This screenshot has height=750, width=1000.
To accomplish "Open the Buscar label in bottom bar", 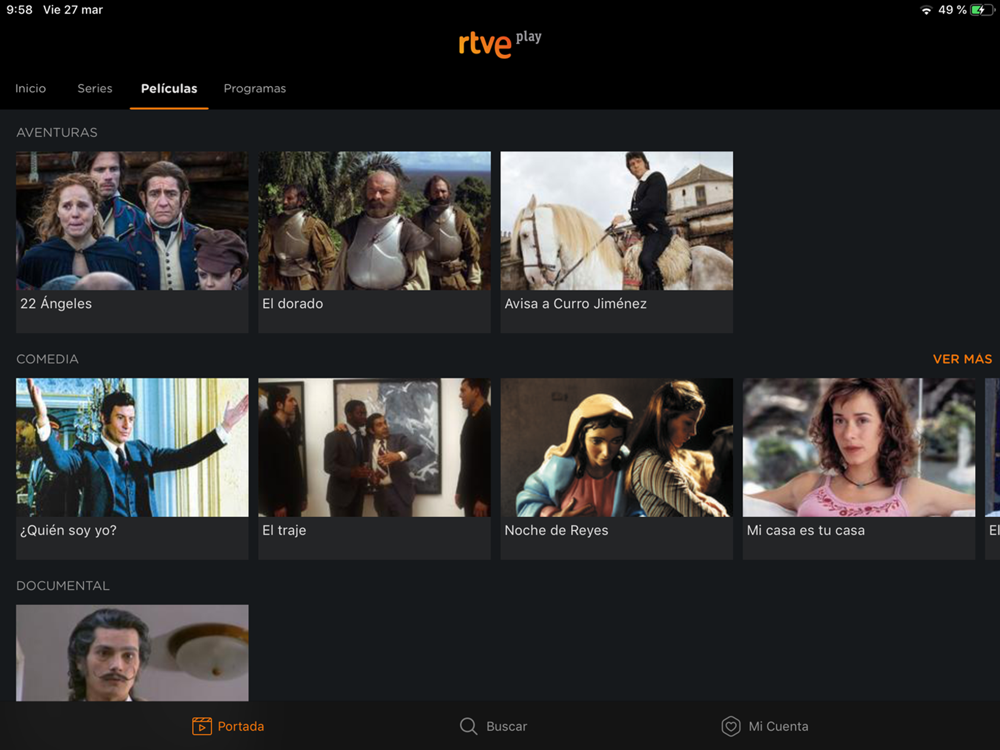I will (x=506, y=726).
